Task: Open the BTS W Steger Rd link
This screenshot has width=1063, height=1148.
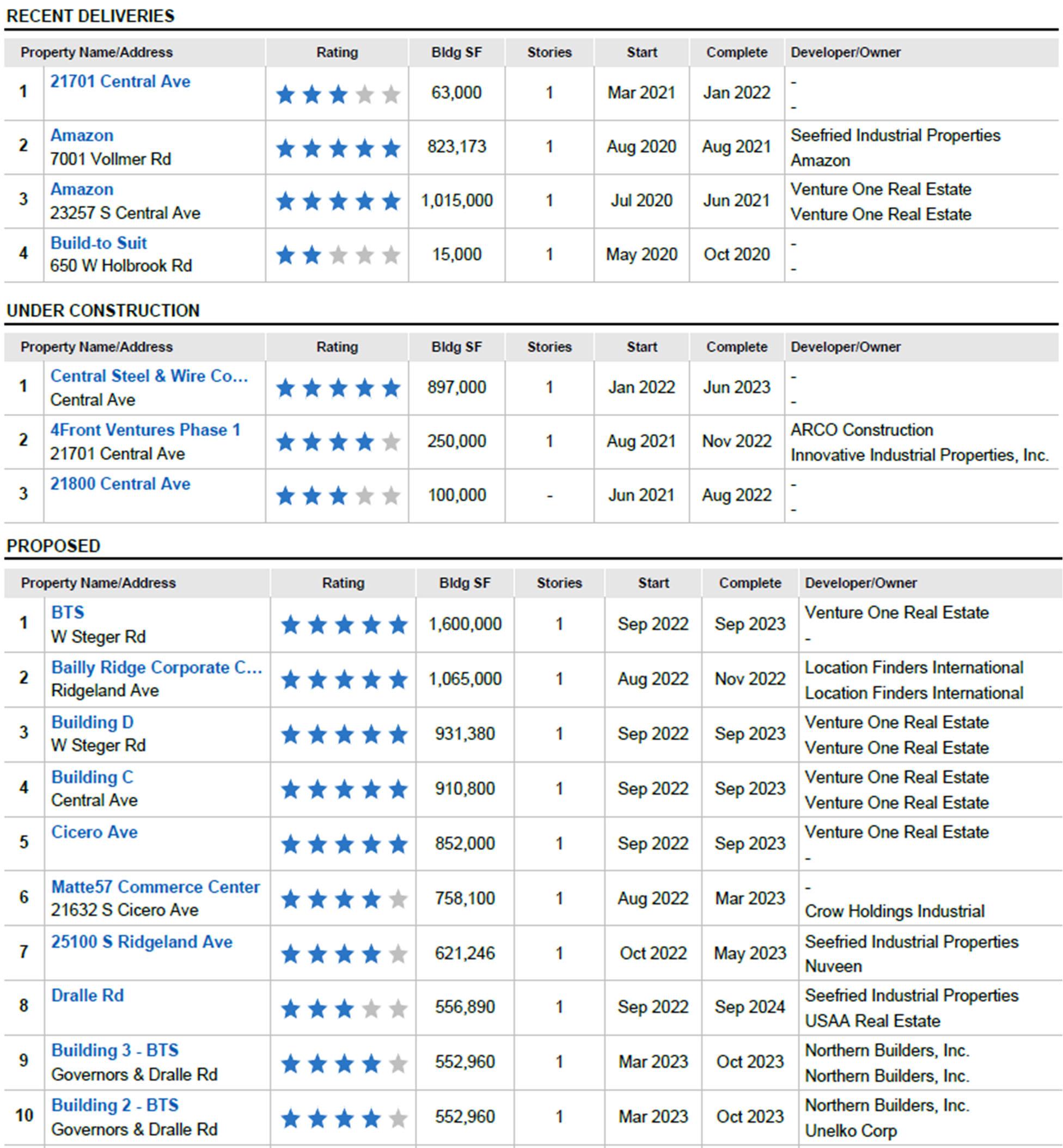Action: pos(68,613)
